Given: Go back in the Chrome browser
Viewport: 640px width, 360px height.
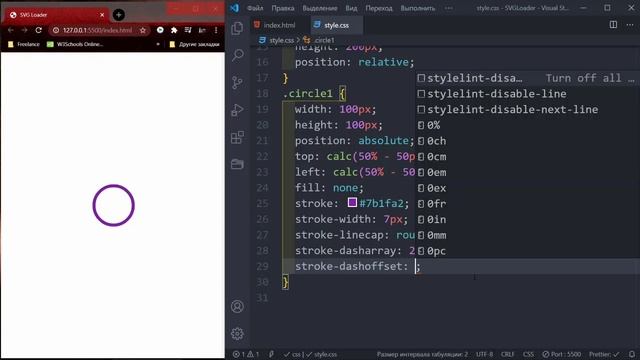Looking at the screenshot, I should tap(11, 30).
